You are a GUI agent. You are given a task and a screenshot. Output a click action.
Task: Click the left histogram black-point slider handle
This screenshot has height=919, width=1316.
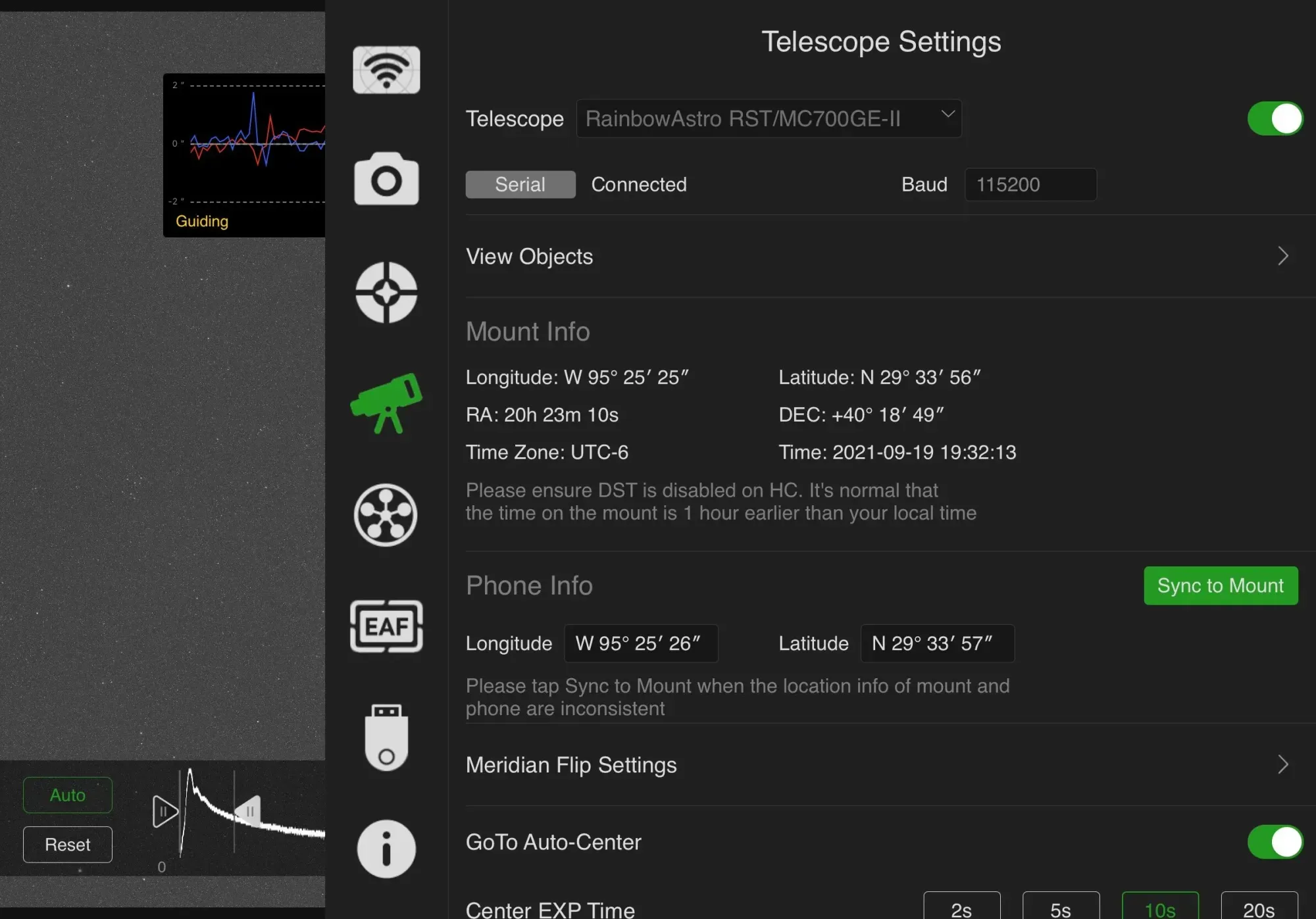coord(164,811)
